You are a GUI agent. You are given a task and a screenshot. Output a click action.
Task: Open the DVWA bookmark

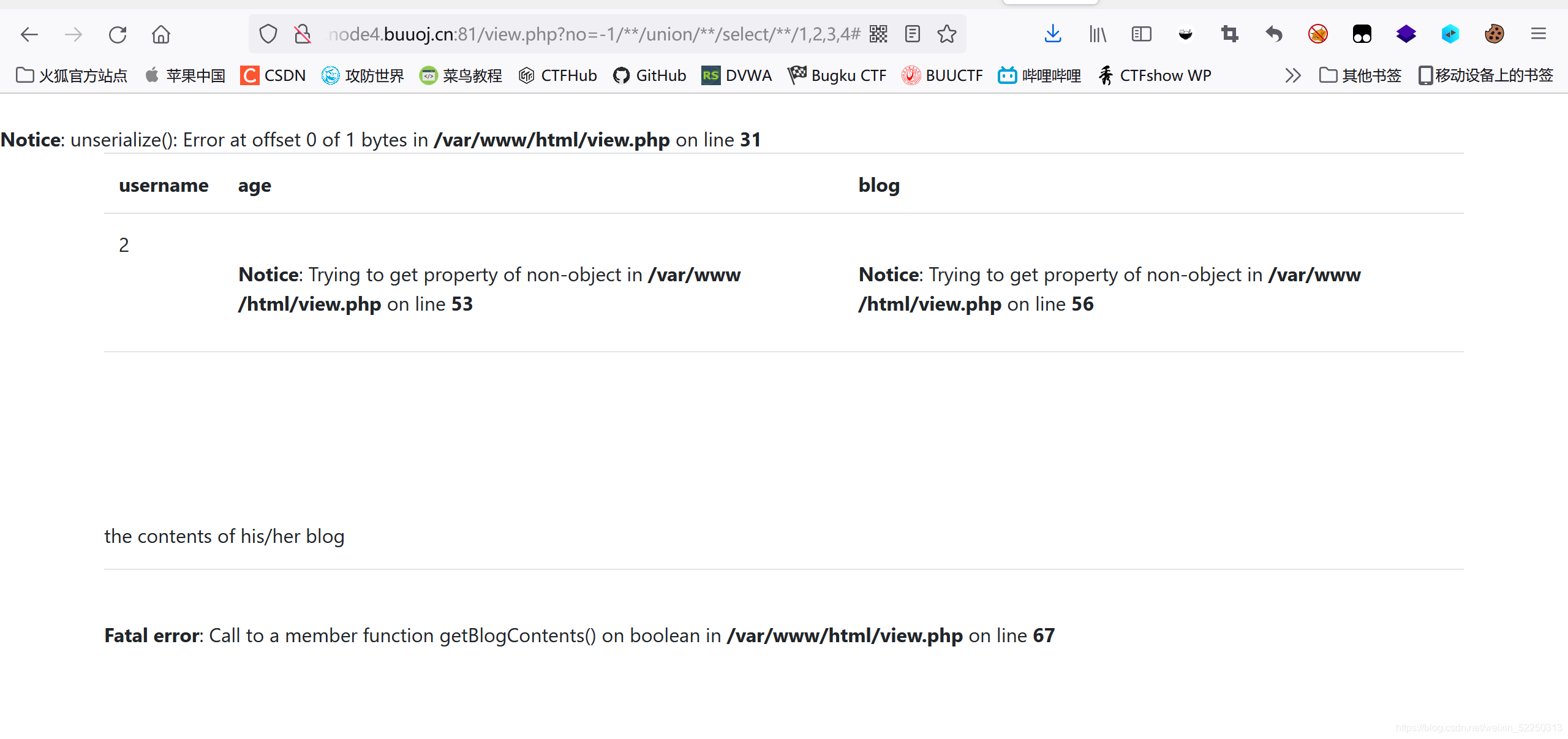tap(737, 76)
